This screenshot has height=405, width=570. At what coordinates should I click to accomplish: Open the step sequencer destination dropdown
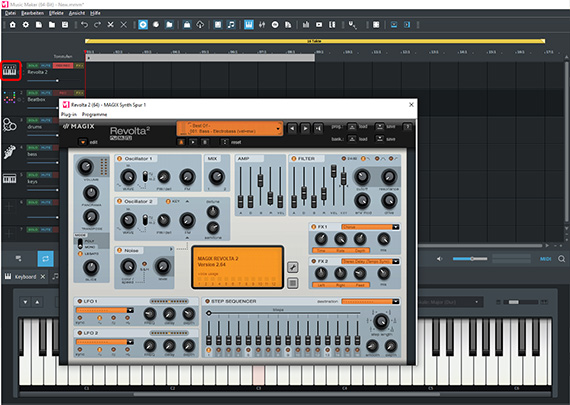pyautogui.click(x=396, y=301)
